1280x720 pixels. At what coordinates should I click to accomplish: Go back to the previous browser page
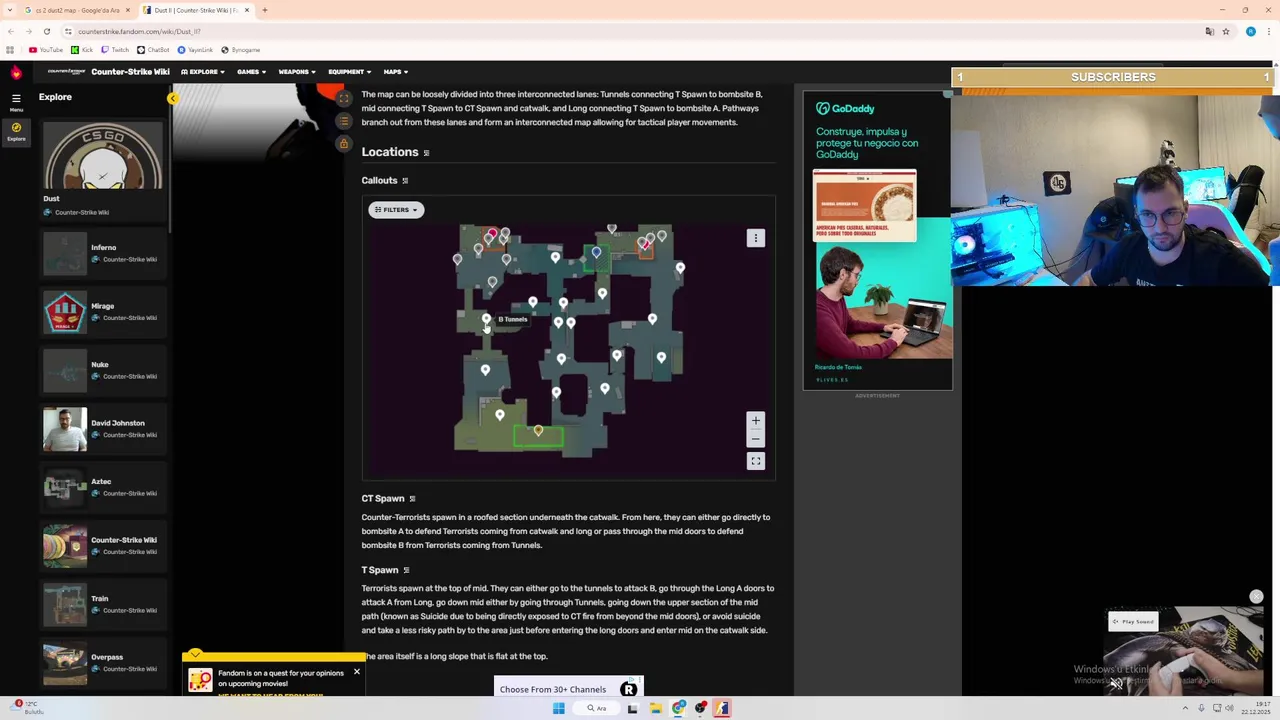pyautogui.click(x=11, y=31)
